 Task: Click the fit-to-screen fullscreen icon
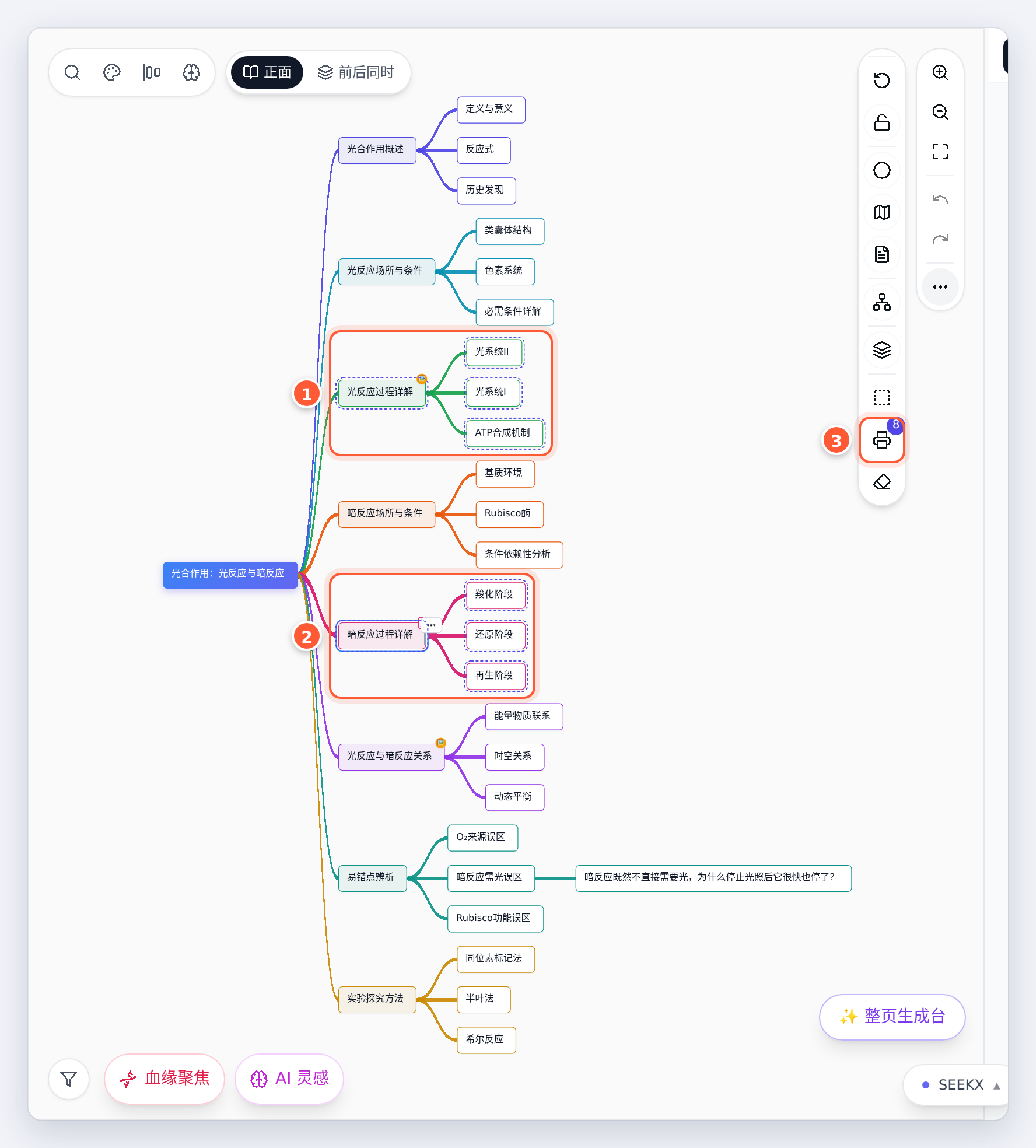tap(940, 152)
